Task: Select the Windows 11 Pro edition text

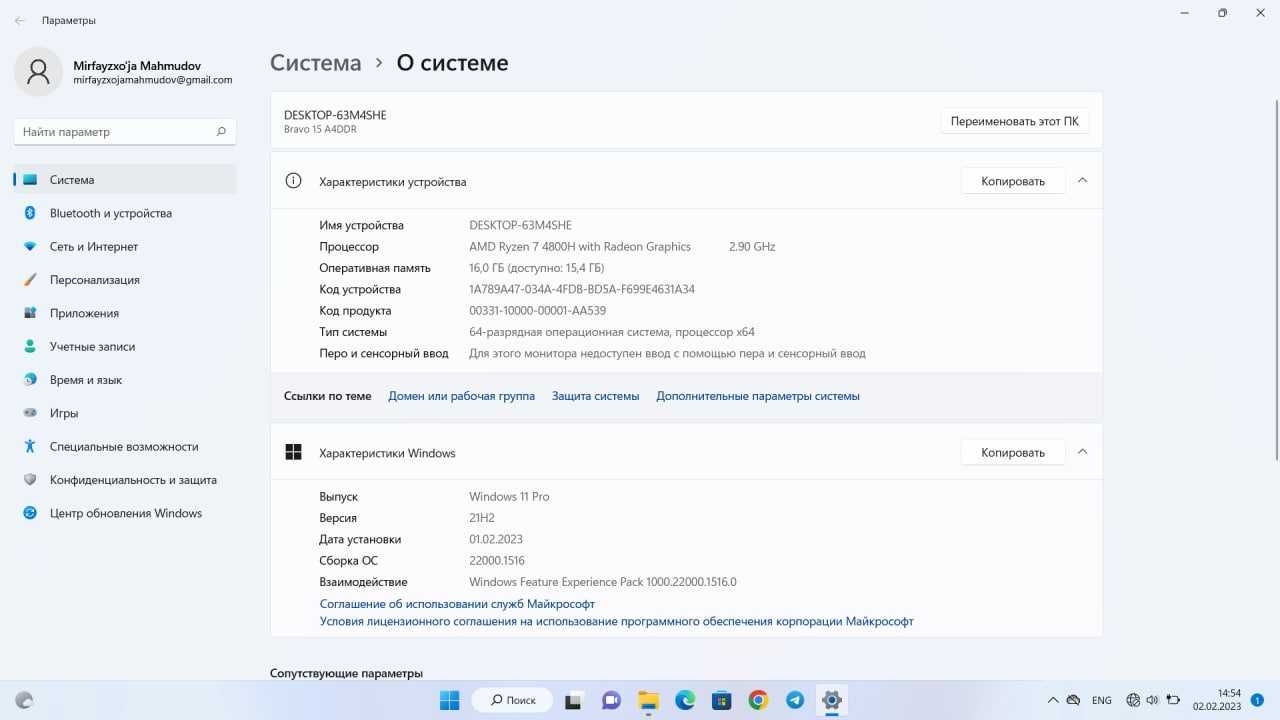Action: (509, 496)
